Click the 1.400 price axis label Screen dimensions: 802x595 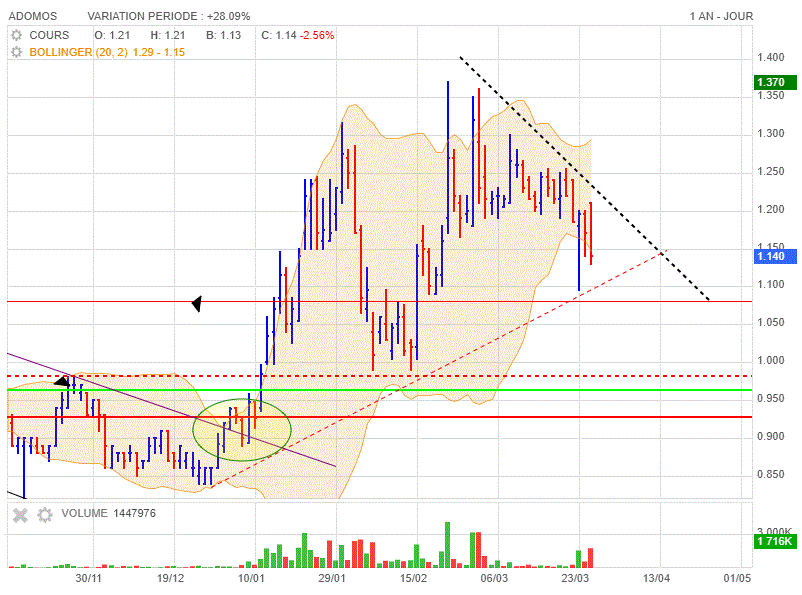tap(770, 57)
